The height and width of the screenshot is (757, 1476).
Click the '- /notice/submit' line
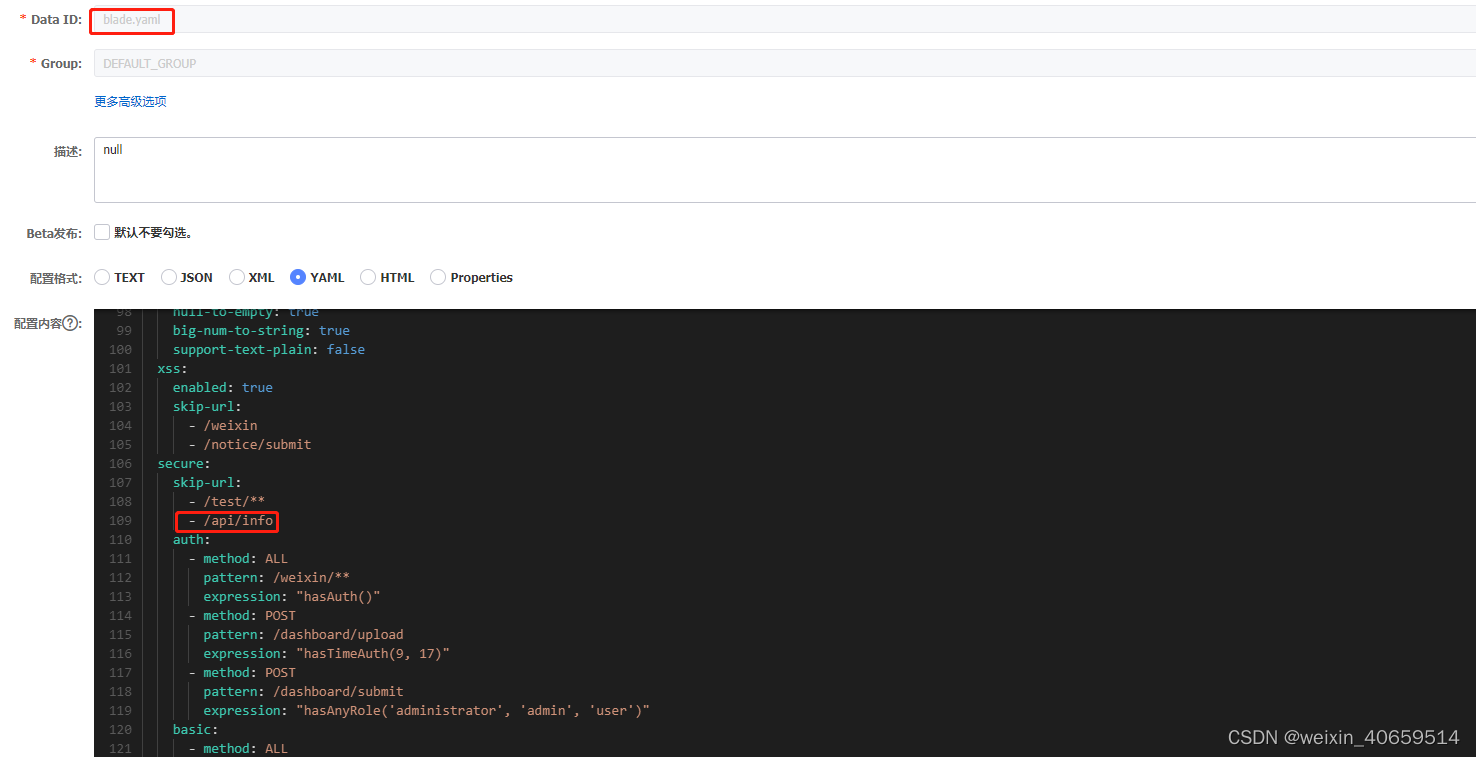[249, 444]
